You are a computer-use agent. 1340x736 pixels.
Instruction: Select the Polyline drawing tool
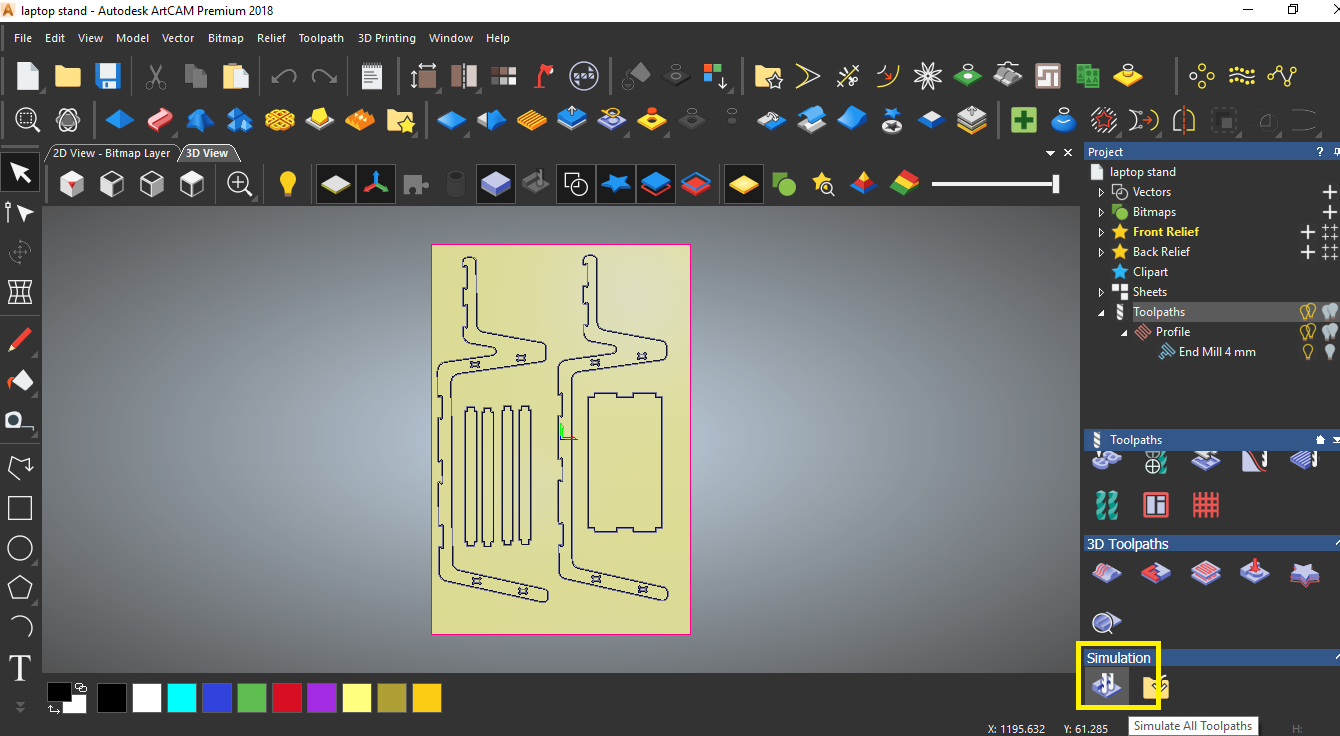tap(20, 468)
